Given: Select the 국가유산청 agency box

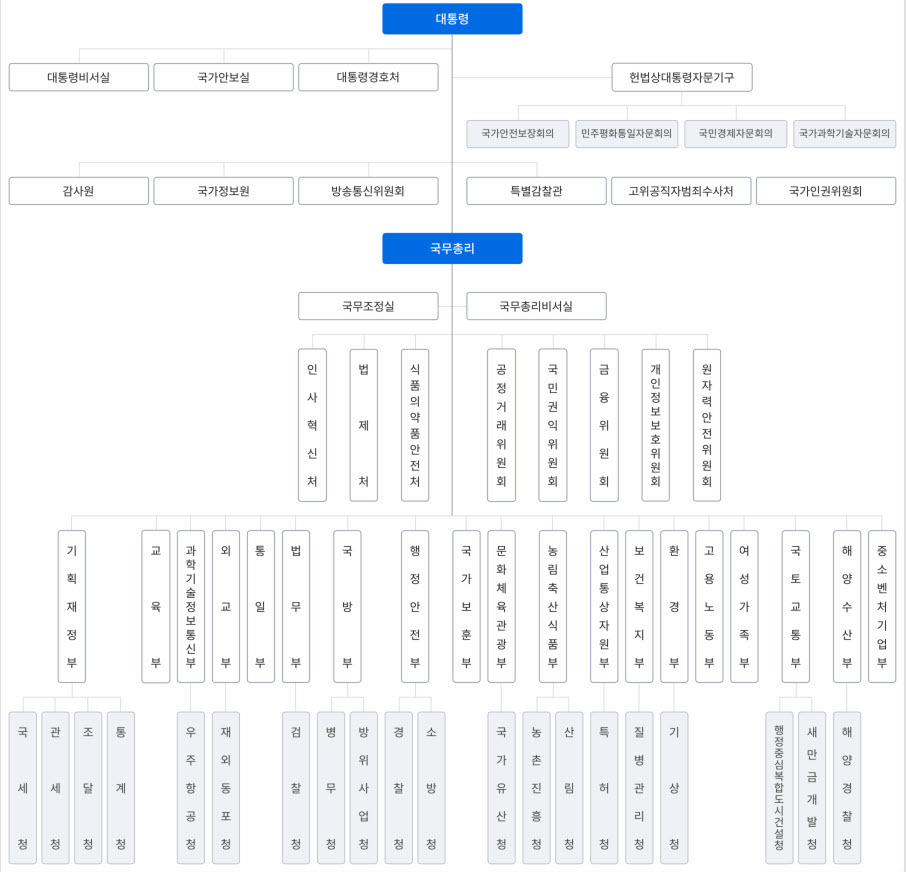Looking at the screenshot, I should click(x=502, y=788).
